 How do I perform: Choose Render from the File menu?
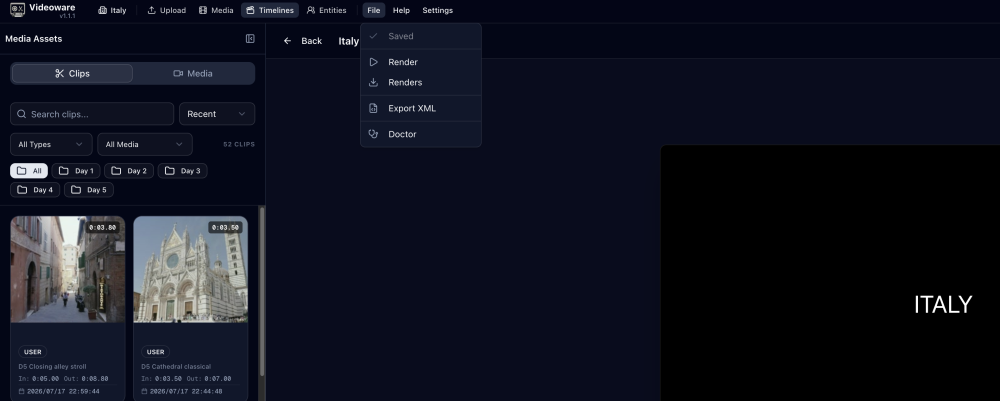click(x=421, y=62)
